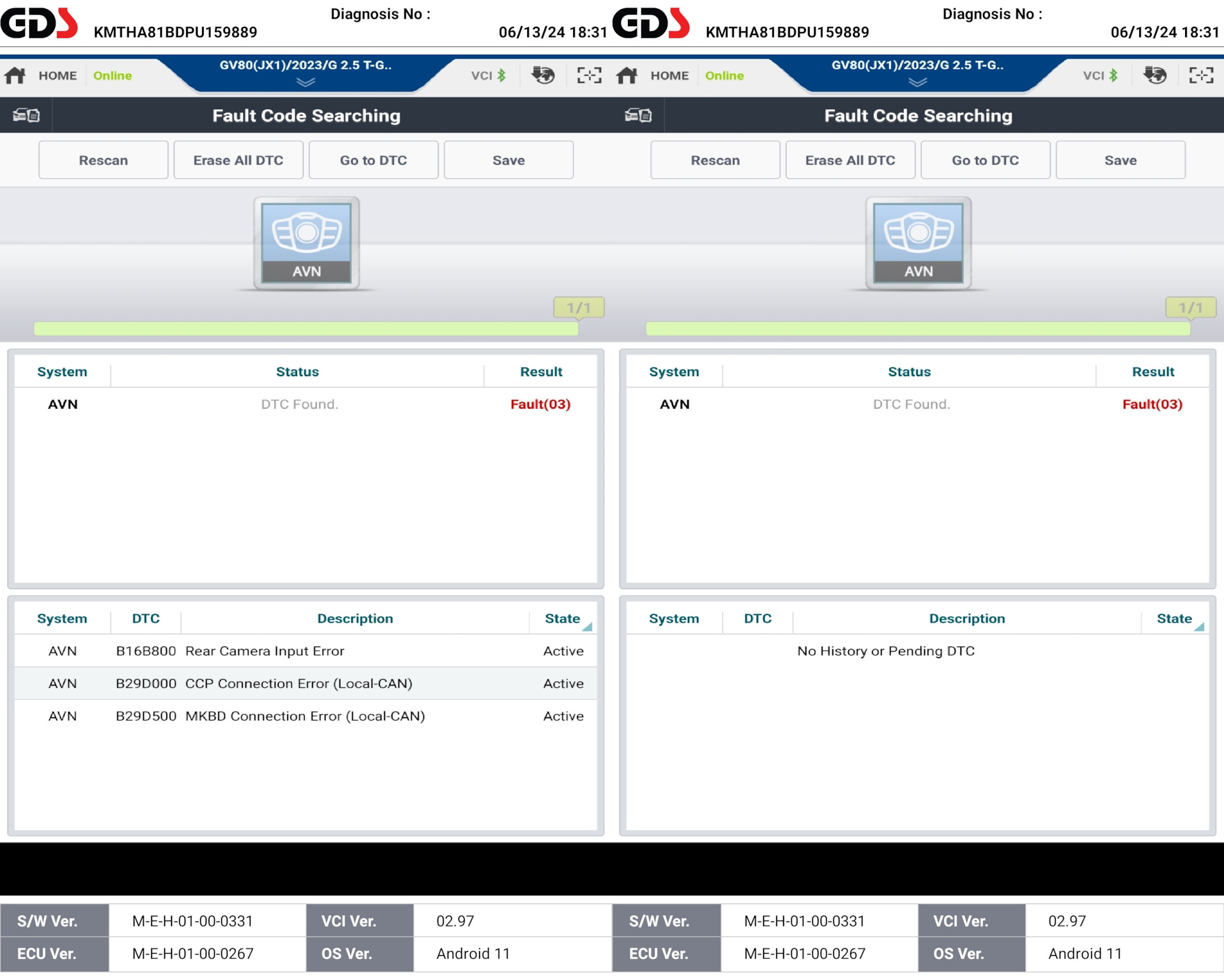
Task: Click the globe internet update icon in left panel
Action: tap(543, 76)
